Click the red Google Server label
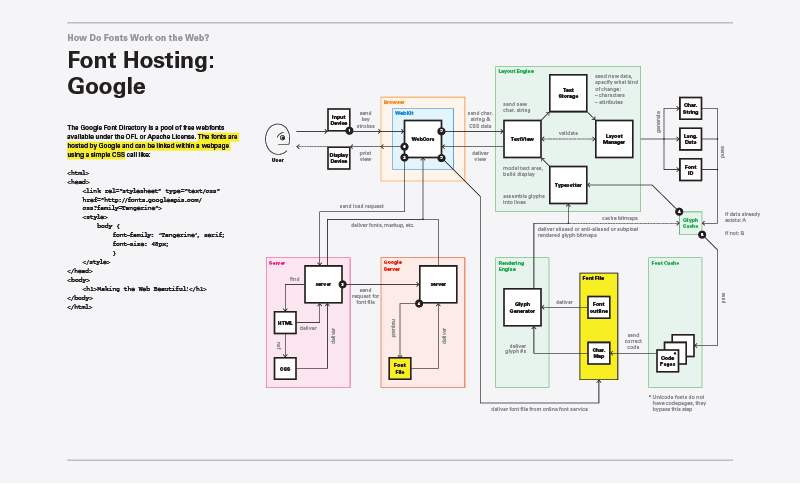Screen dimensions: 800x484 click(392, 266)
